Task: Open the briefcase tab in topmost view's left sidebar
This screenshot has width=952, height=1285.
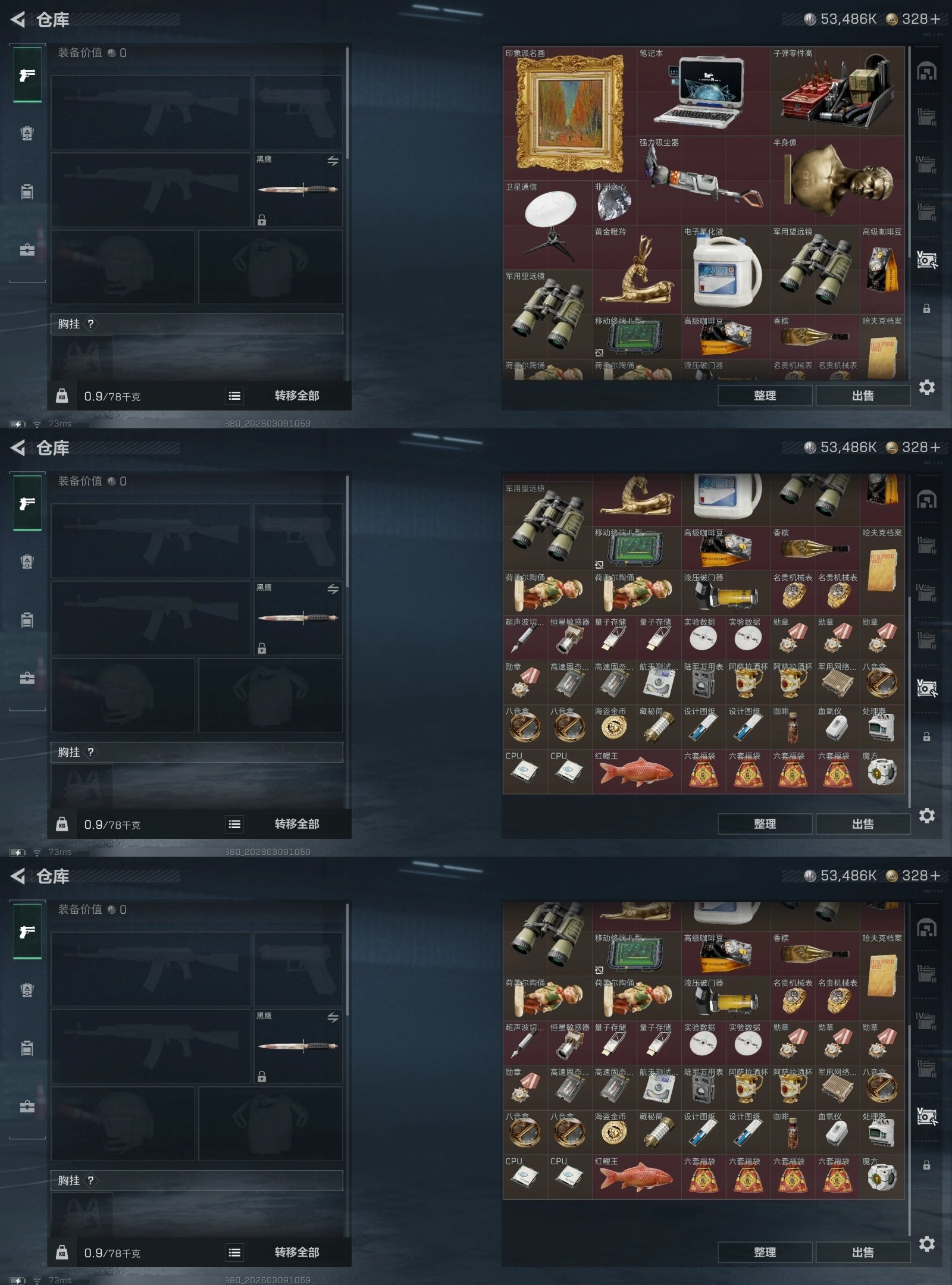Action: pyautogui.click(x=27, y=250)
